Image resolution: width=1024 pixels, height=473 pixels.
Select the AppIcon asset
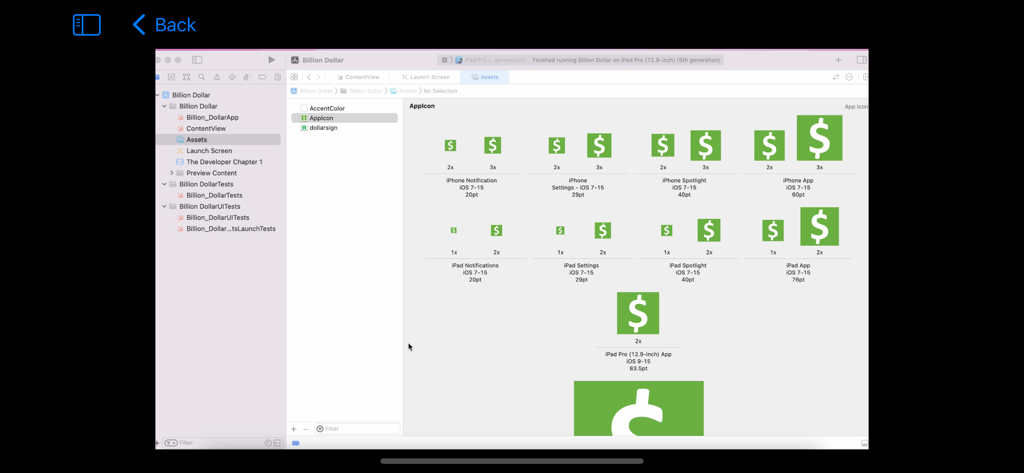coord(344,118)
